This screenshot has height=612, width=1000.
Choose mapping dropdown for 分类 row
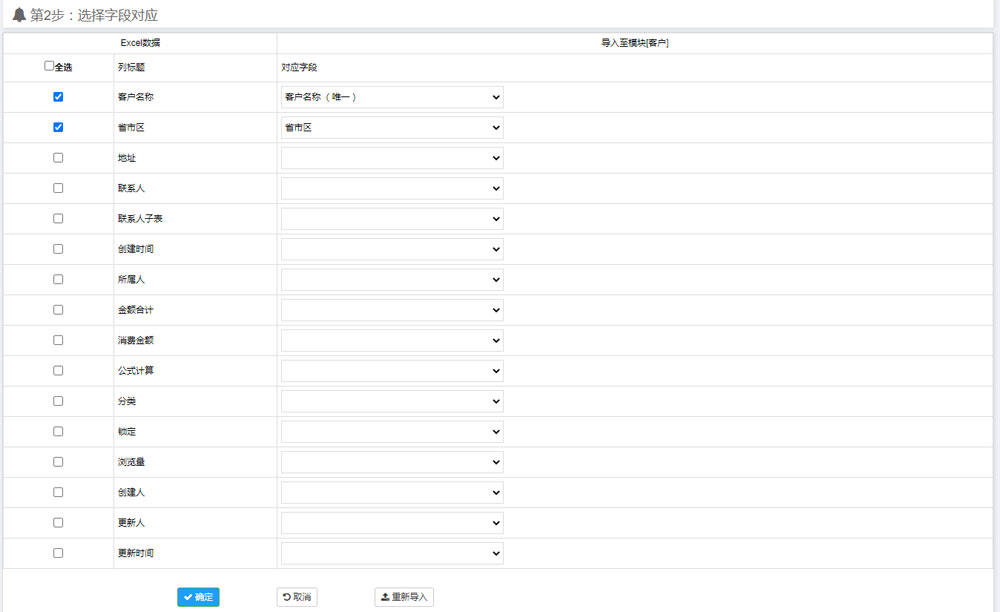[392, 401]
